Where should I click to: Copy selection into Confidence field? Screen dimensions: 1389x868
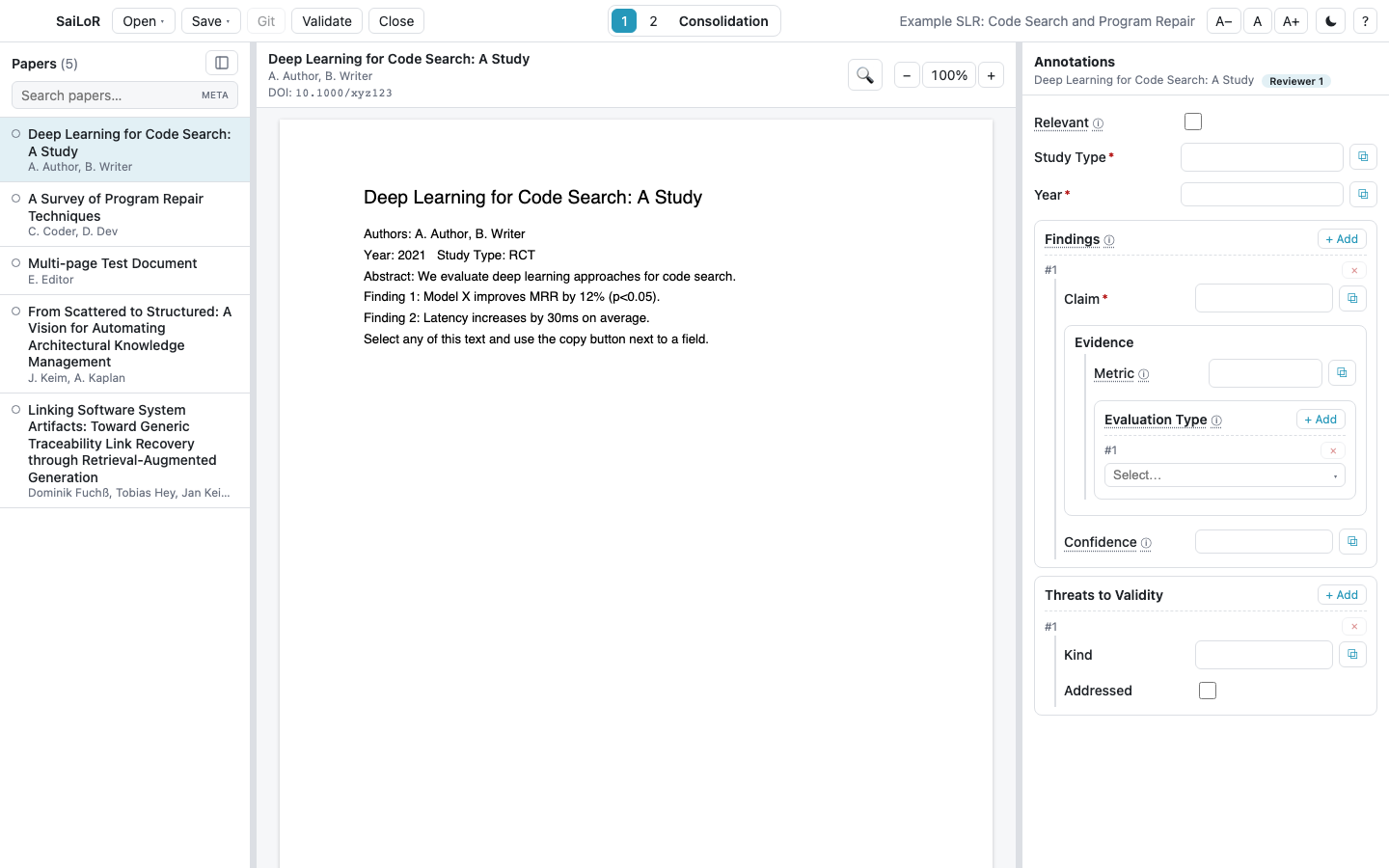1352,542
